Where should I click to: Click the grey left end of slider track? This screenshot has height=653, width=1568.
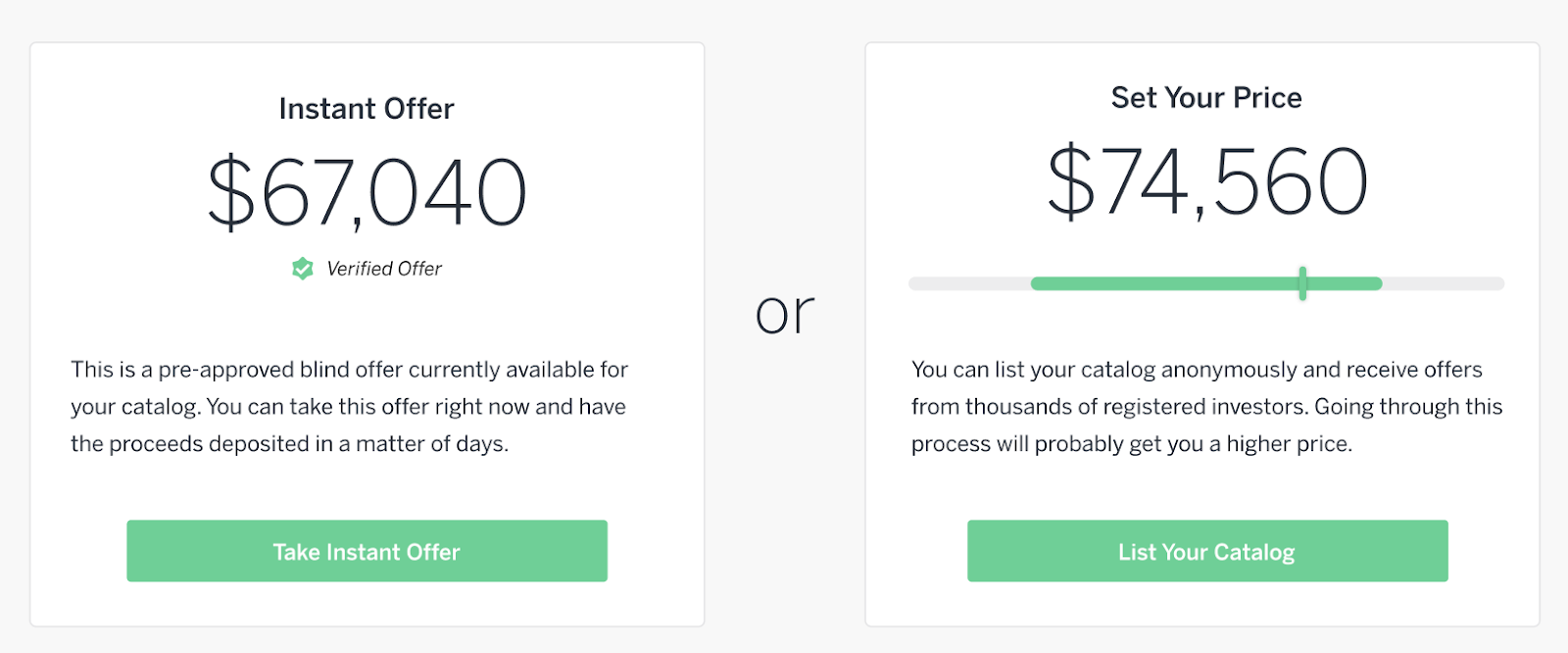(x=969, y=283)
